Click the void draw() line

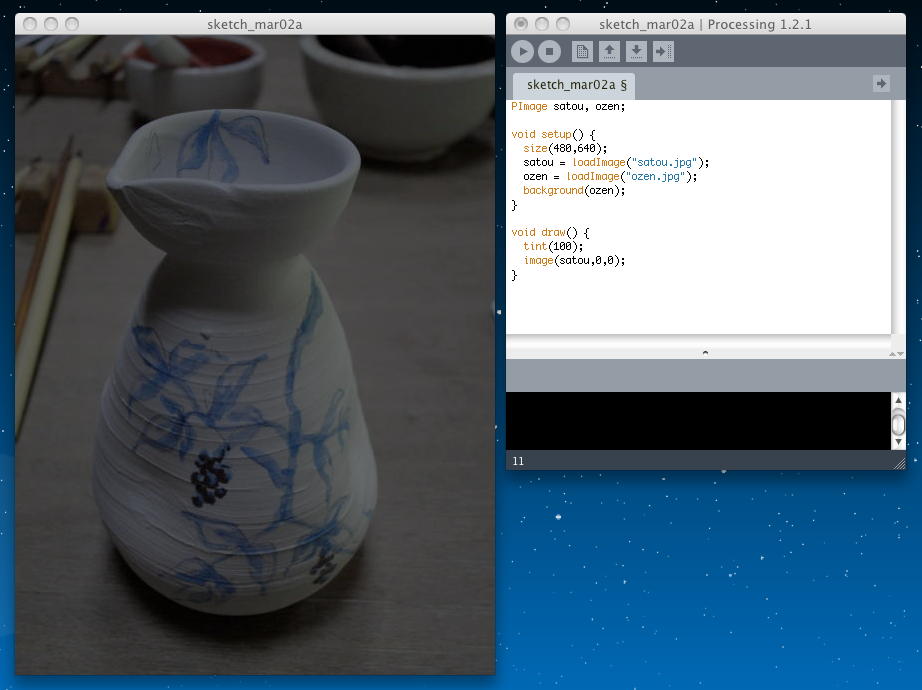(550, 232)
